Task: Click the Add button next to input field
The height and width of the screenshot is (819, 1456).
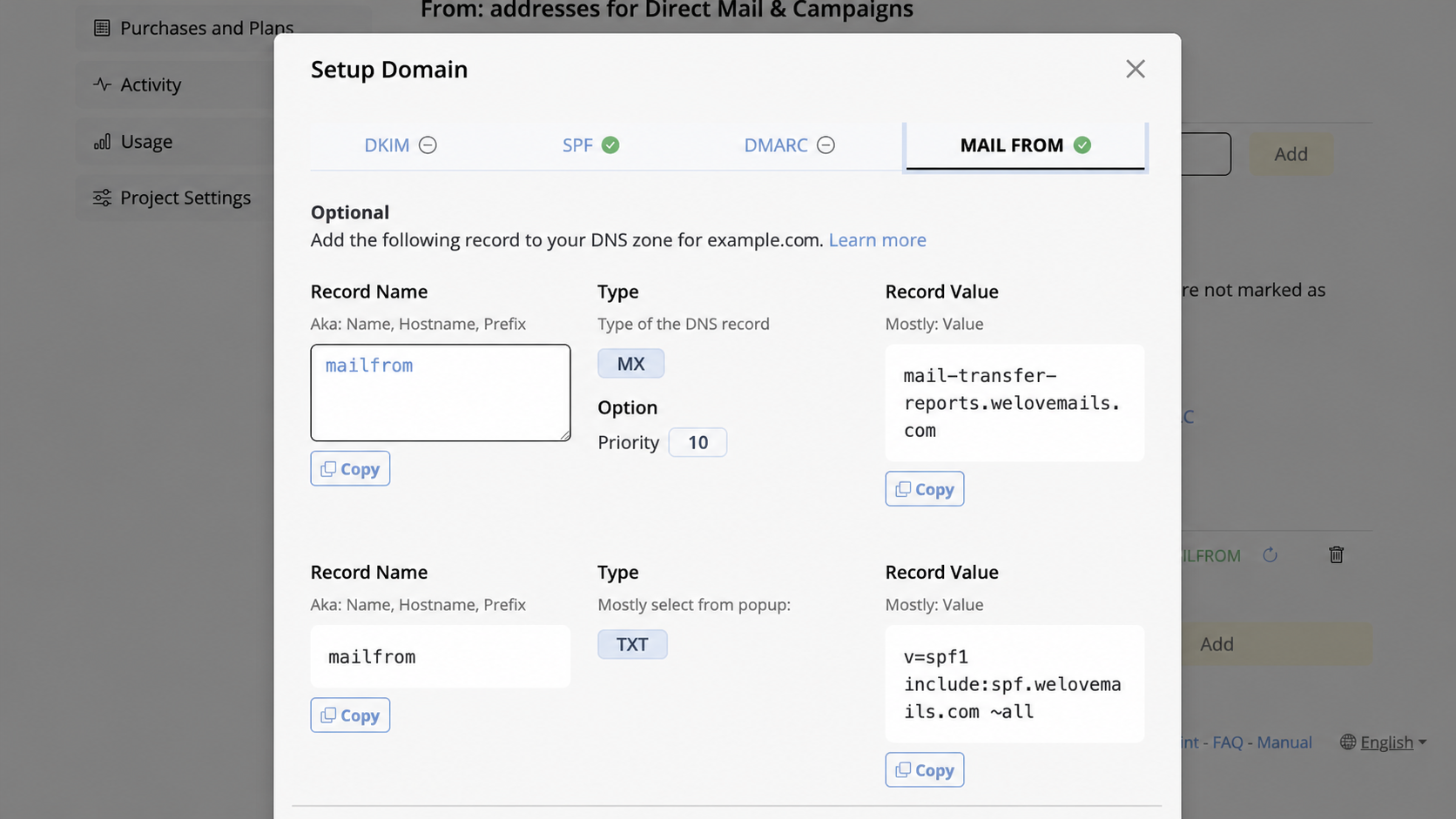Action: (1291, 154)
